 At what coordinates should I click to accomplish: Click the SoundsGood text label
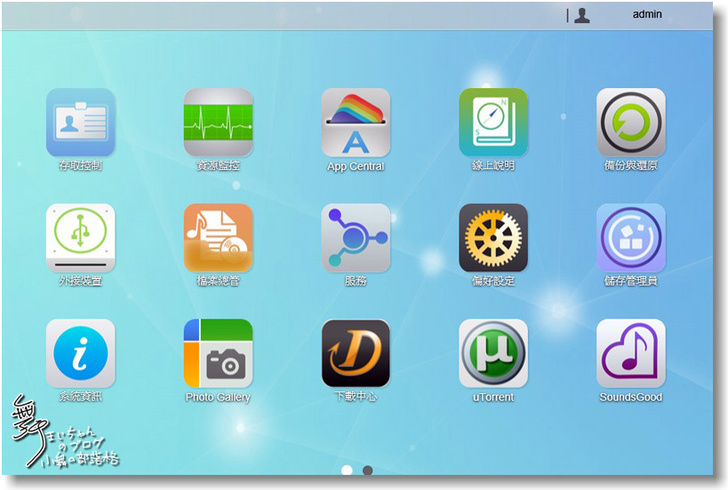pyautogui.click(x=631, y=397)
